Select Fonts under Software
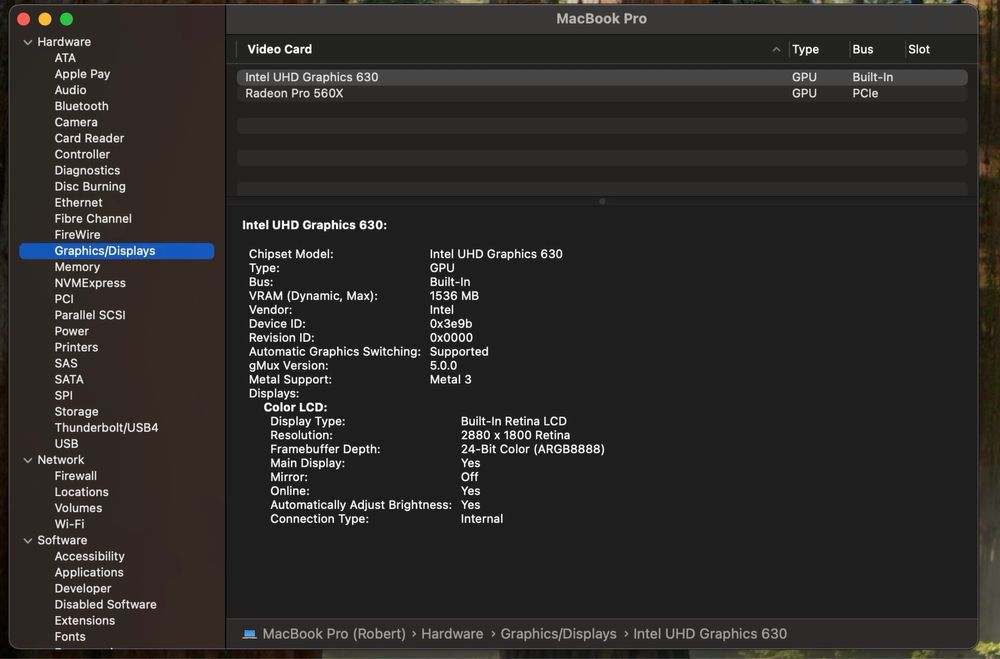1000x659 pixels. 70,637
